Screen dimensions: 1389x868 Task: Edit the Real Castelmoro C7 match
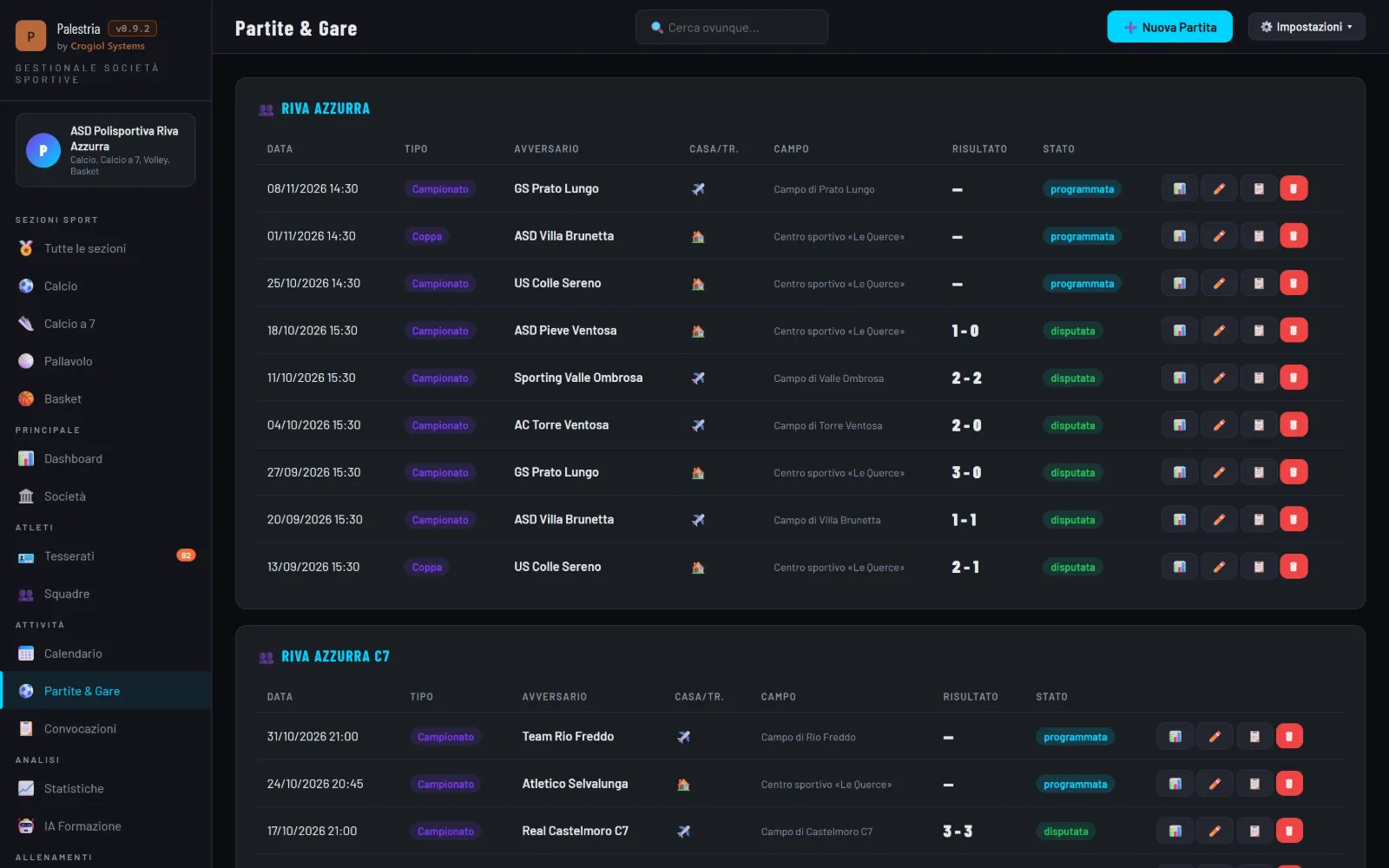[x=1215, y=831]
